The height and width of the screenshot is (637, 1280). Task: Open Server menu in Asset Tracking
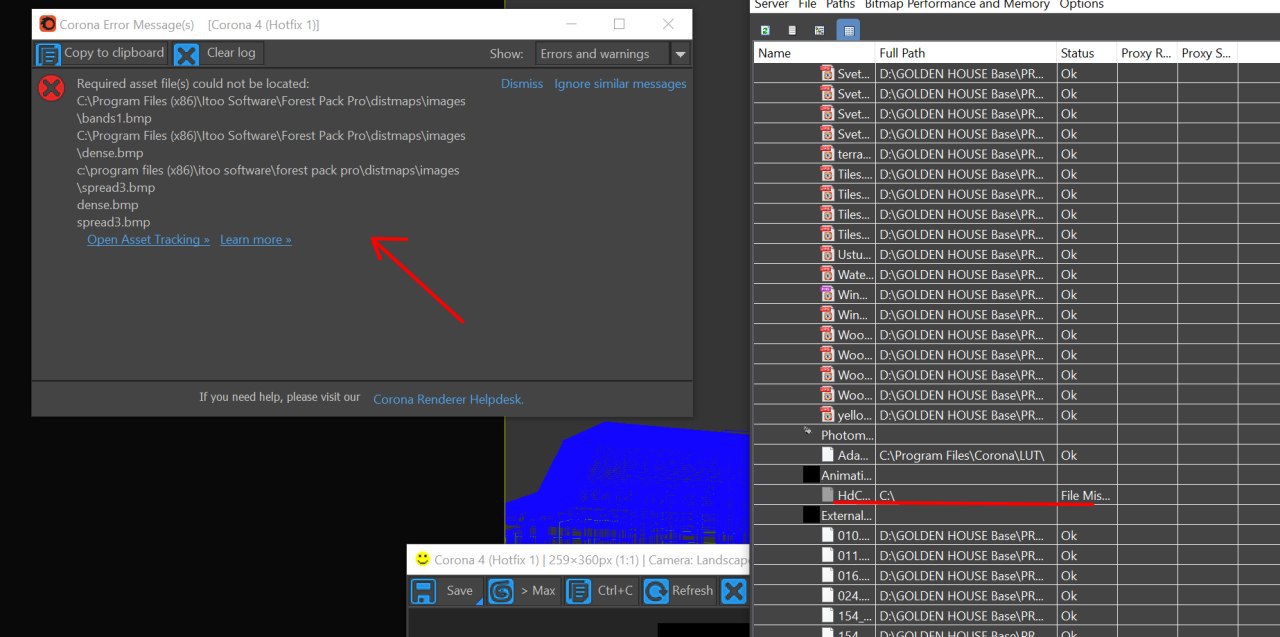click(771, 5)
